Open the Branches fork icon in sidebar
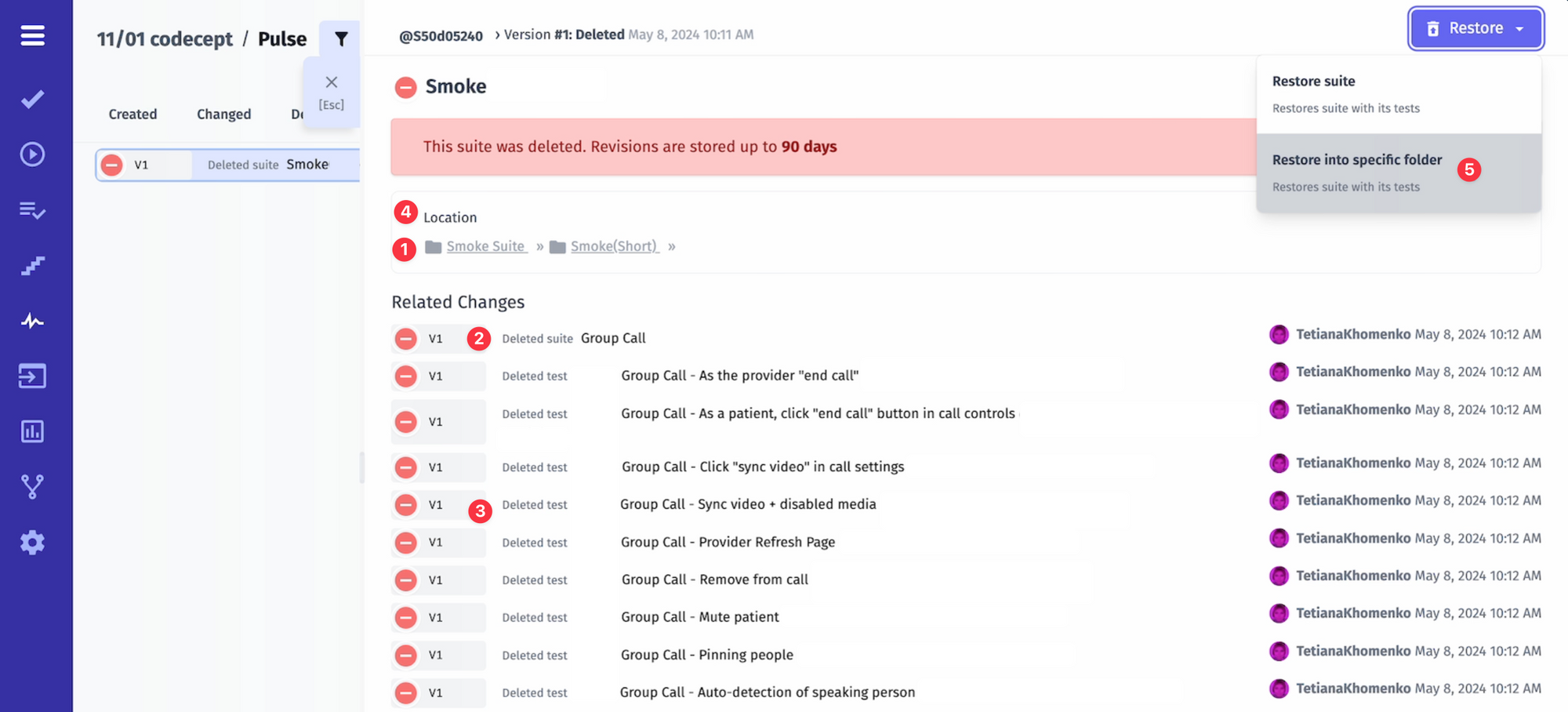Screen dimensions: 1568x712 [32, 487]
